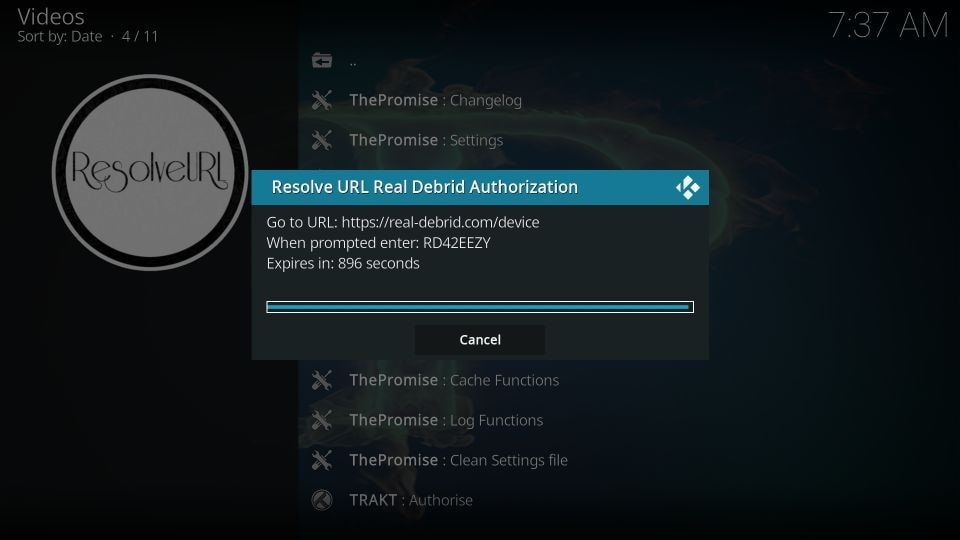
Task: Click the 7:37 AM clock
Action: click(x=887, y=26)
